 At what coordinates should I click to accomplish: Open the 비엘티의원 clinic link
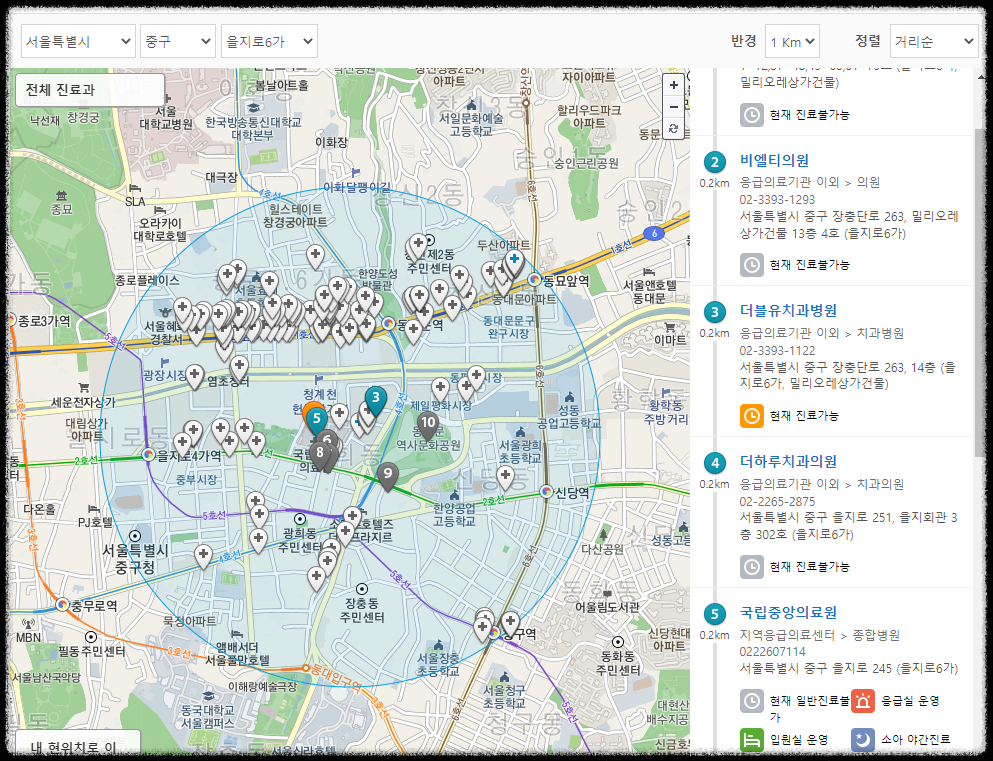pyautogui.click(x=775, y=160)
